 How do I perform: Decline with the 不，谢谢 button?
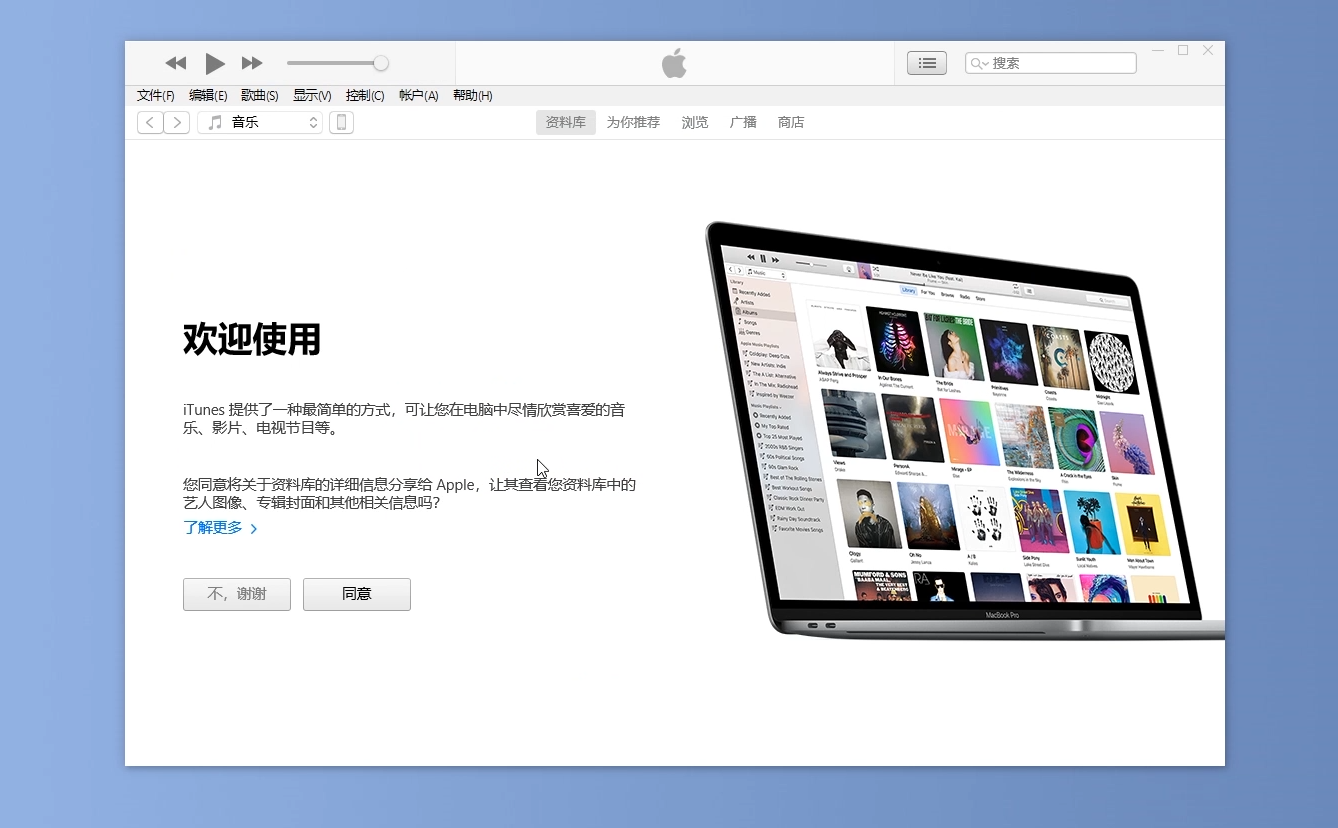pos(237,594)
